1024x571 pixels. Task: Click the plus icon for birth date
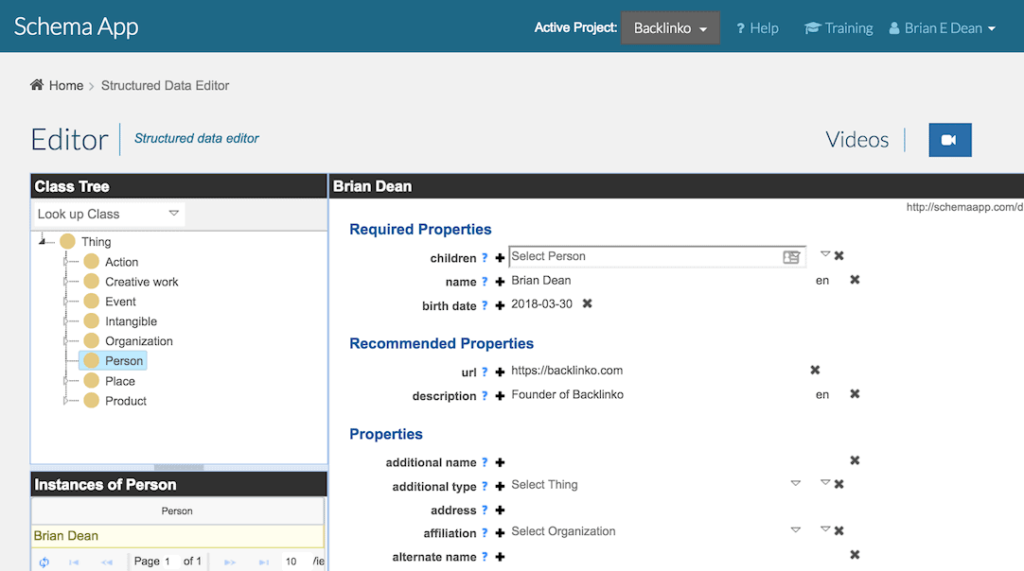pyautogui.click(x=500, y=305)
